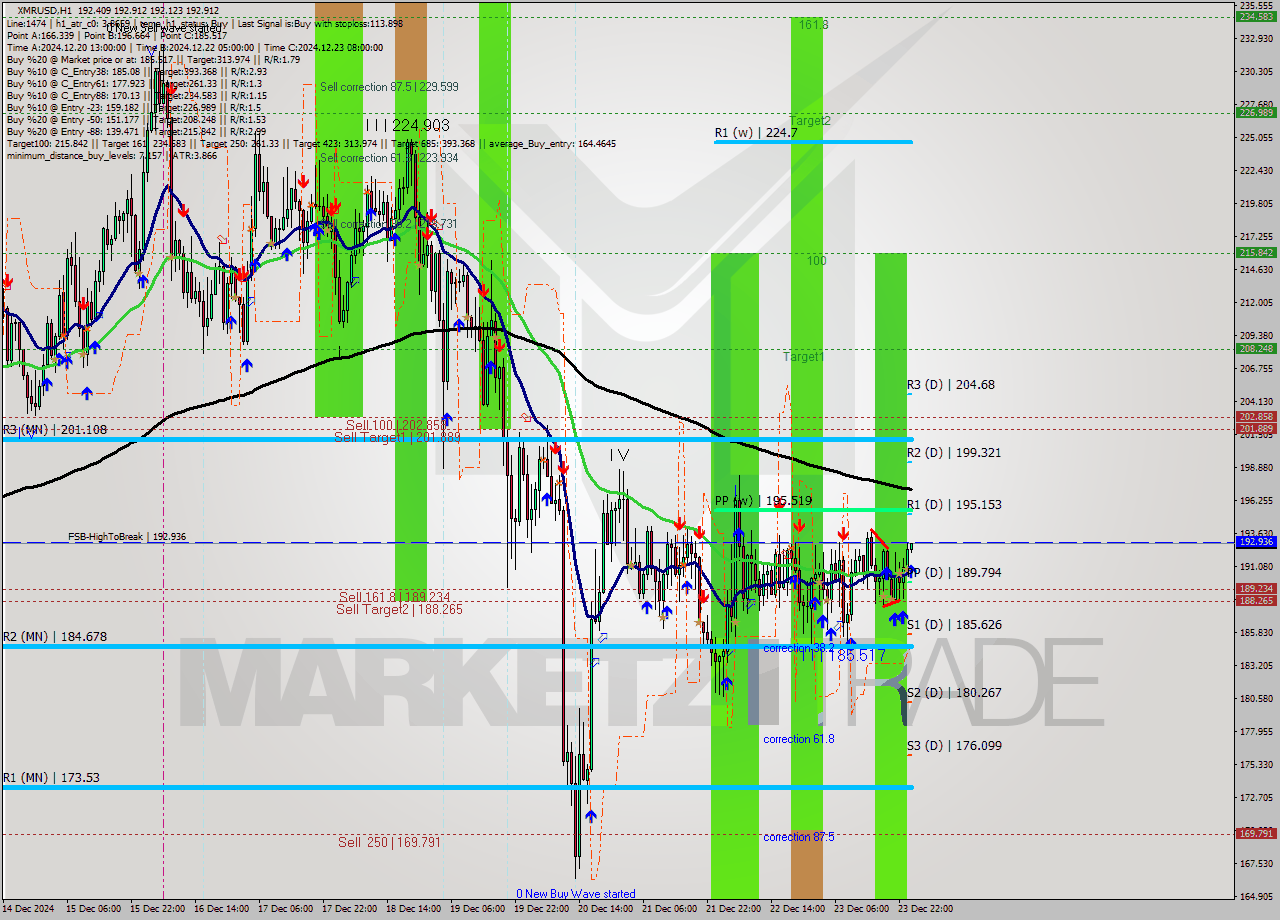The image size is (1280, 920).
Task: Click the 226.989 price tag on axis
Action: pos(1257,112)
